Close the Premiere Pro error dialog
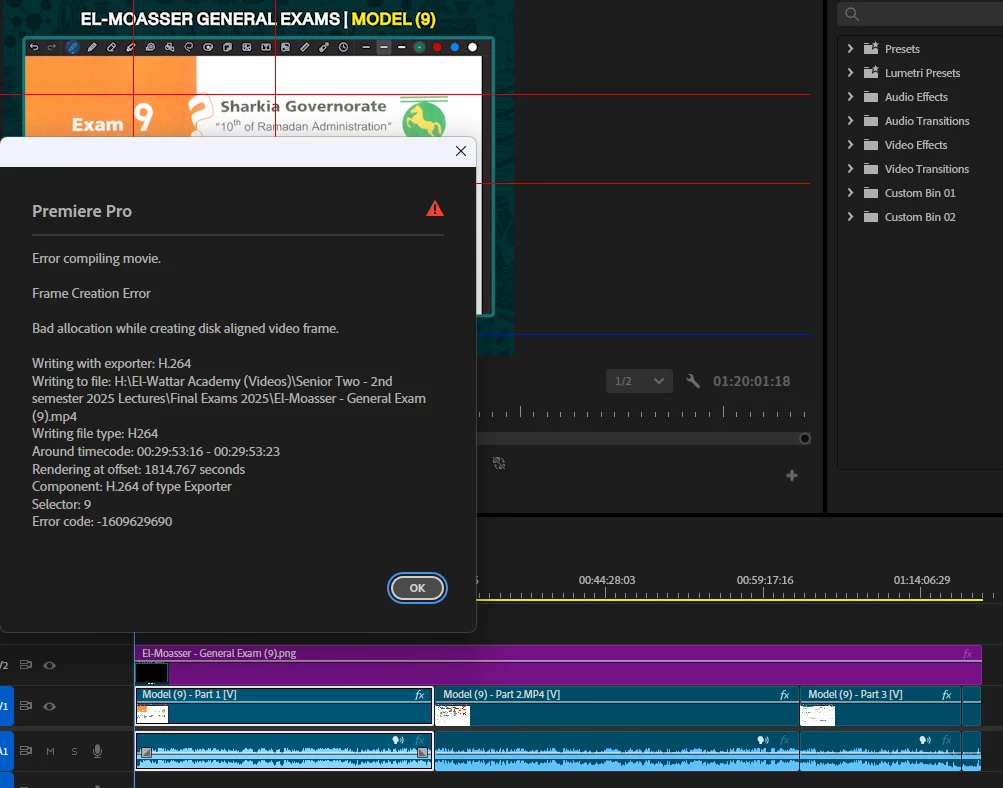 point(461,151)
